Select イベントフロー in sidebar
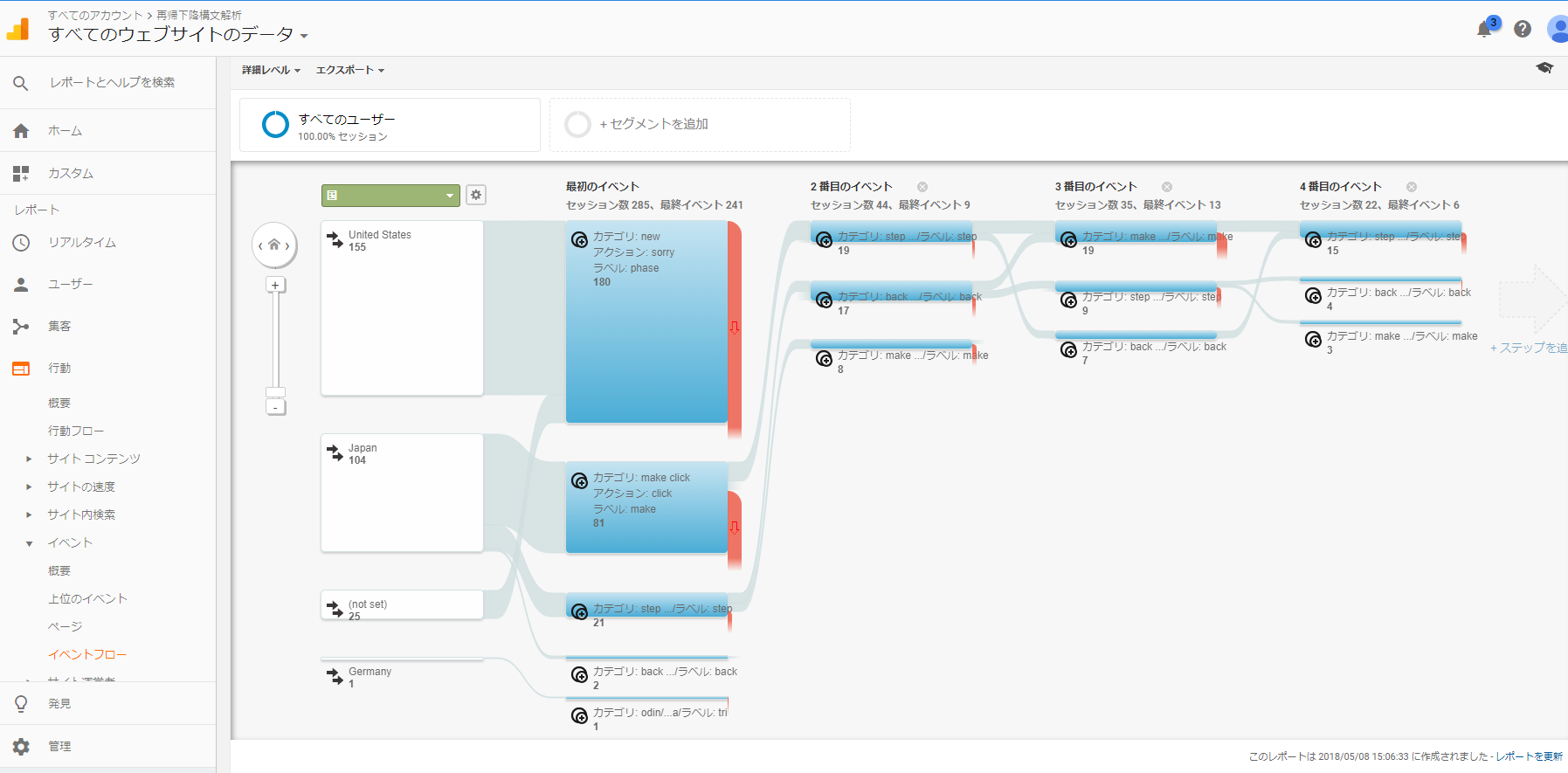 tap(87, 654)
